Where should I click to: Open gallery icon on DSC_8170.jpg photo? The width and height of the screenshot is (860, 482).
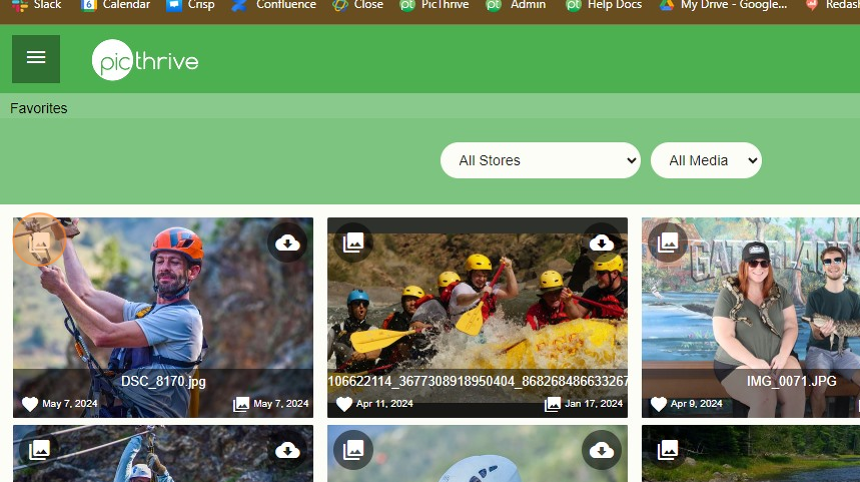point(39,241)
